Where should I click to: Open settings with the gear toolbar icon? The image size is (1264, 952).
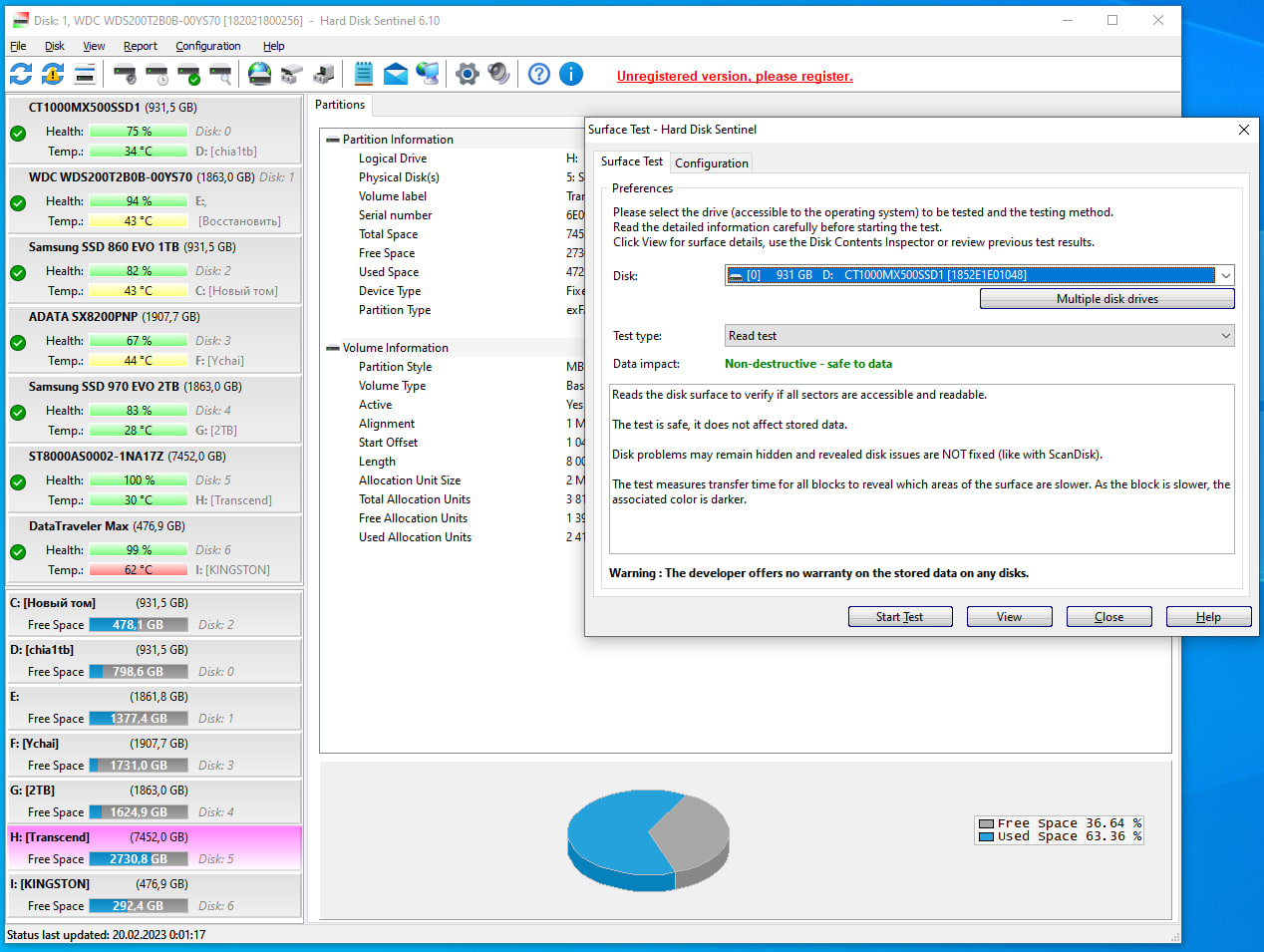tap(468, 74)
